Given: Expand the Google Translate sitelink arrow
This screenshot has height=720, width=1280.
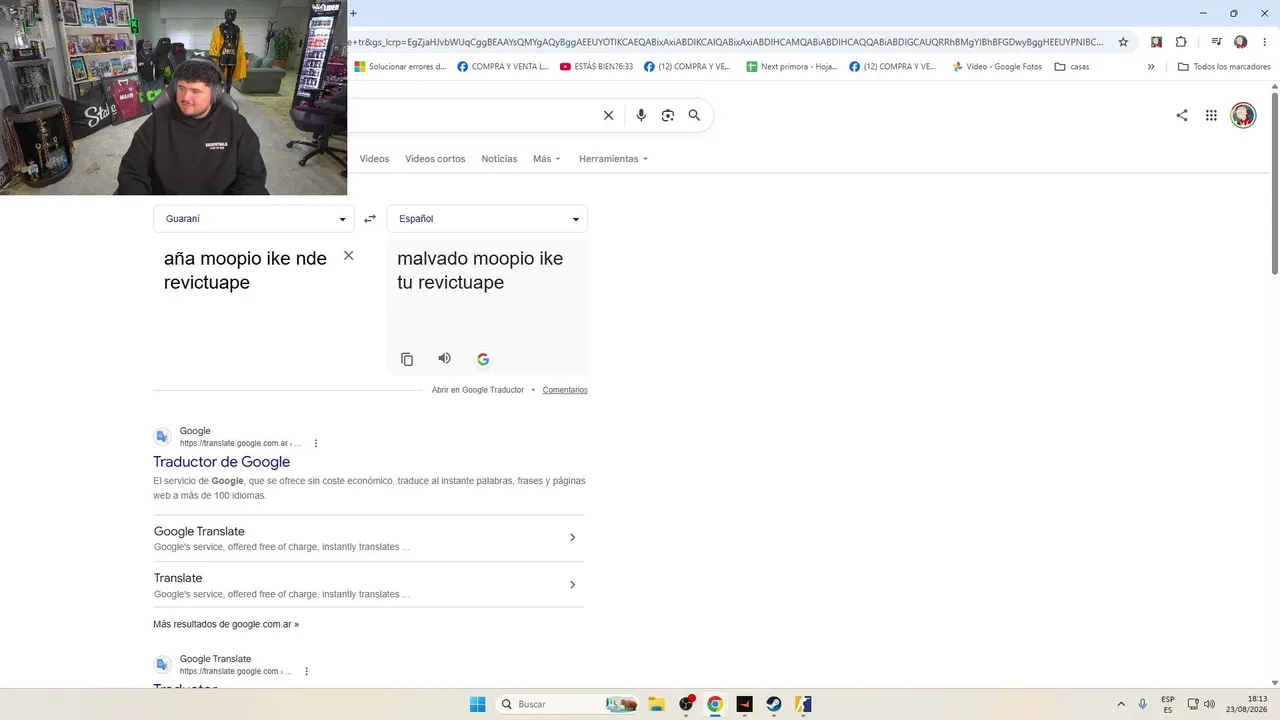Looking at the screenshot, I should tap(572, 538).
